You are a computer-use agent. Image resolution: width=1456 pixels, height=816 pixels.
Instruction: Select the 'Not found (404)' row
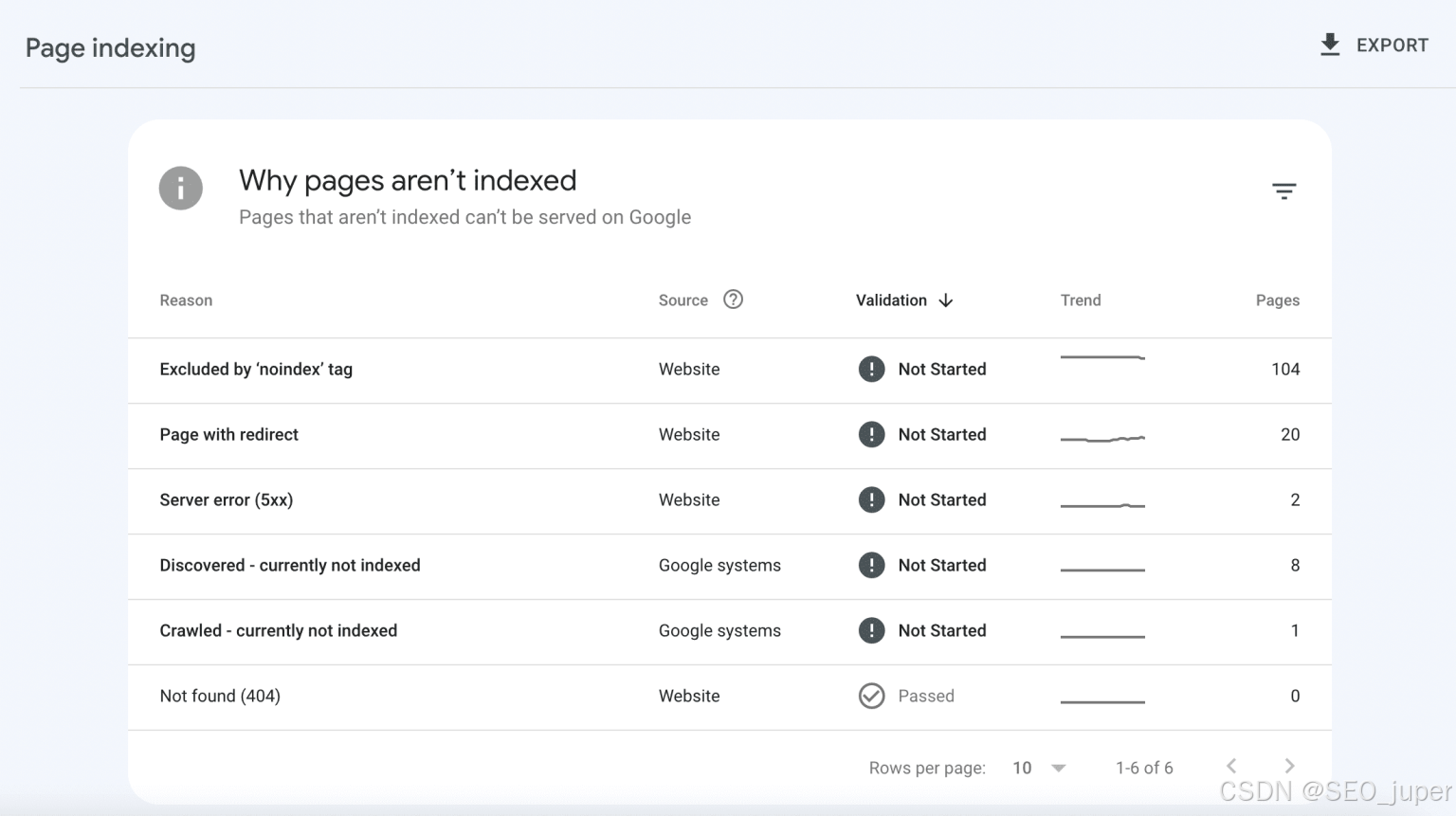[x=220, y=696]
